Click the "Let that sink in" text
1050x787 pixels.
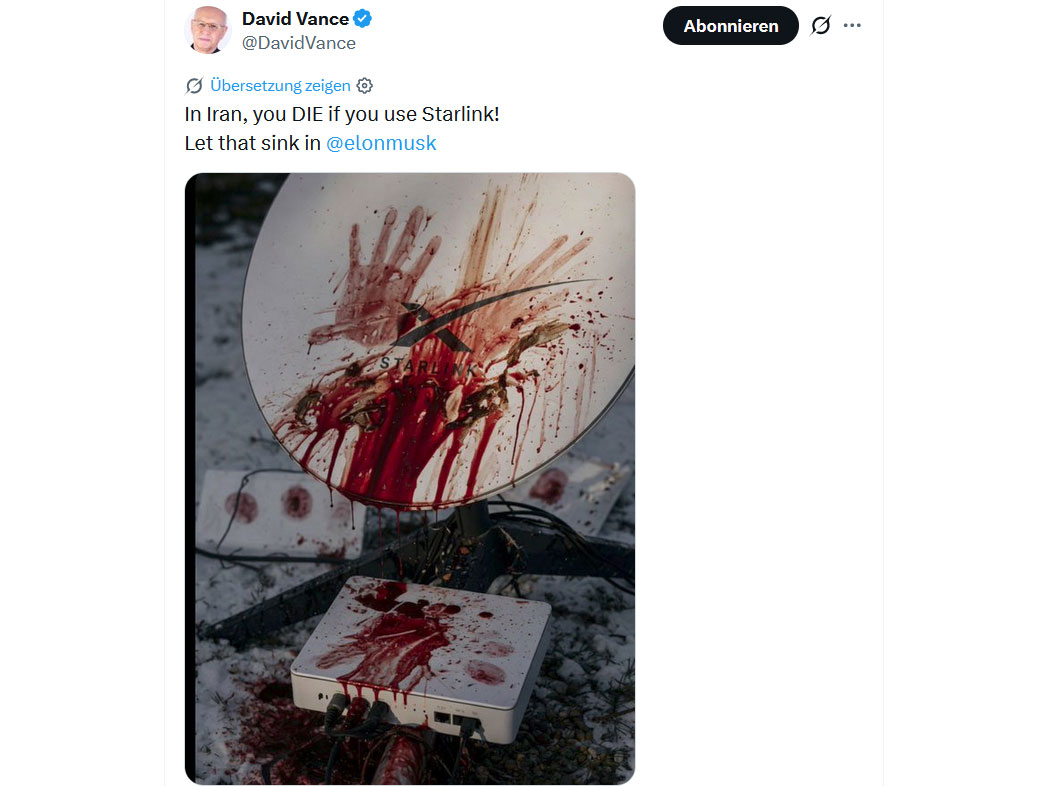[x=252, y=143]
